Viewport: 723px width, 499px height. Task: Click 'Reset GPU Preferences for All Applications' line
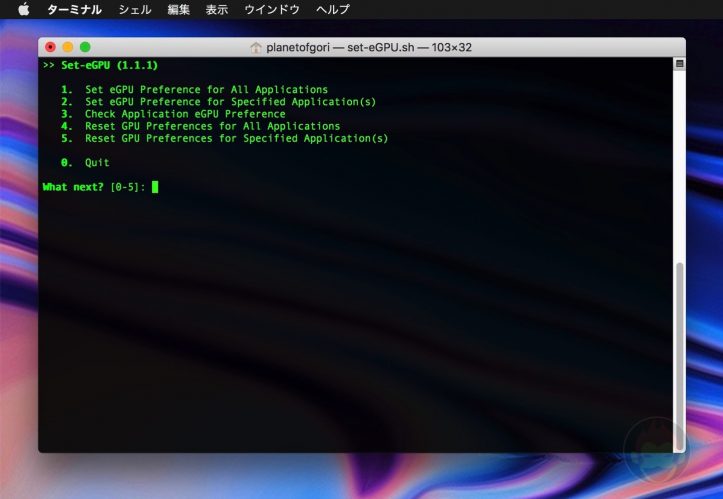click(x=212, y=126)
